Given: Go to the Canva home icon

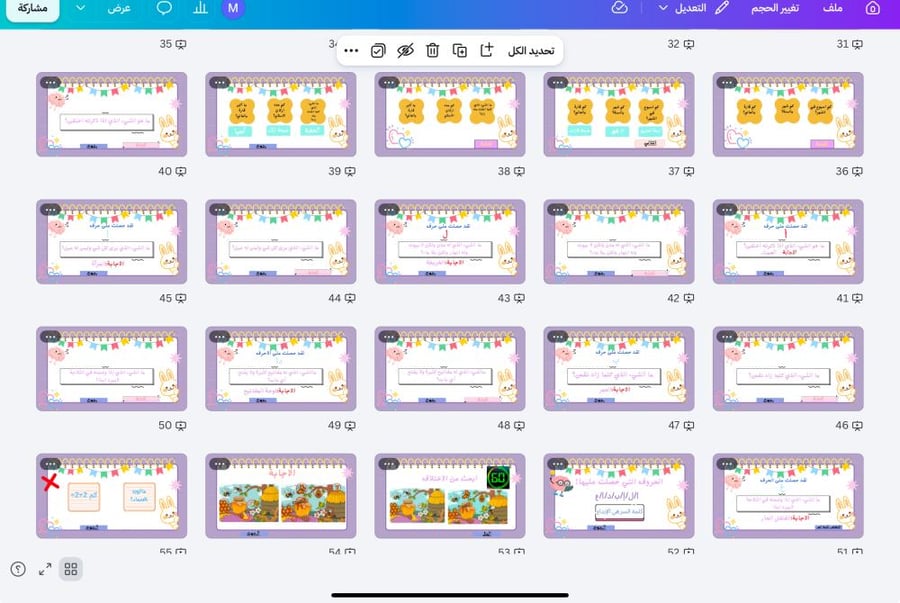Looking at the screenshot, I should (872, 8).
